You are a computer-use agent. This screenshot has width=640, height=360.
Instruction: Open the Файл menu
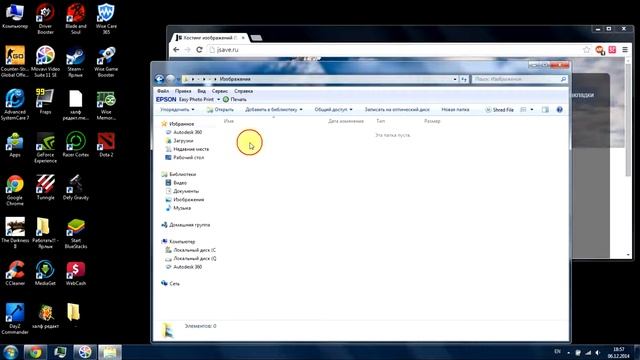tap(163, 91)
